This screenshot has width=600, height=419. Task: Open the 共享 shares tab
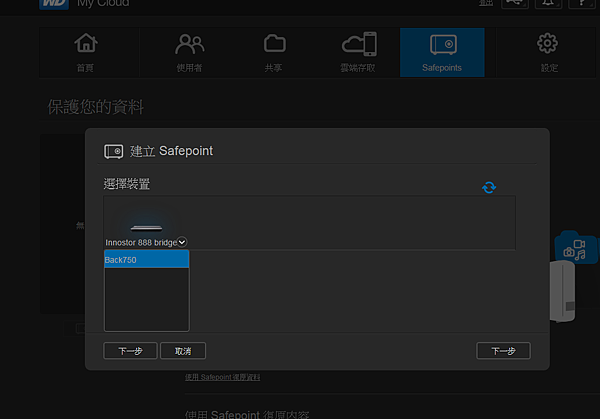click(x=274, y=52)
